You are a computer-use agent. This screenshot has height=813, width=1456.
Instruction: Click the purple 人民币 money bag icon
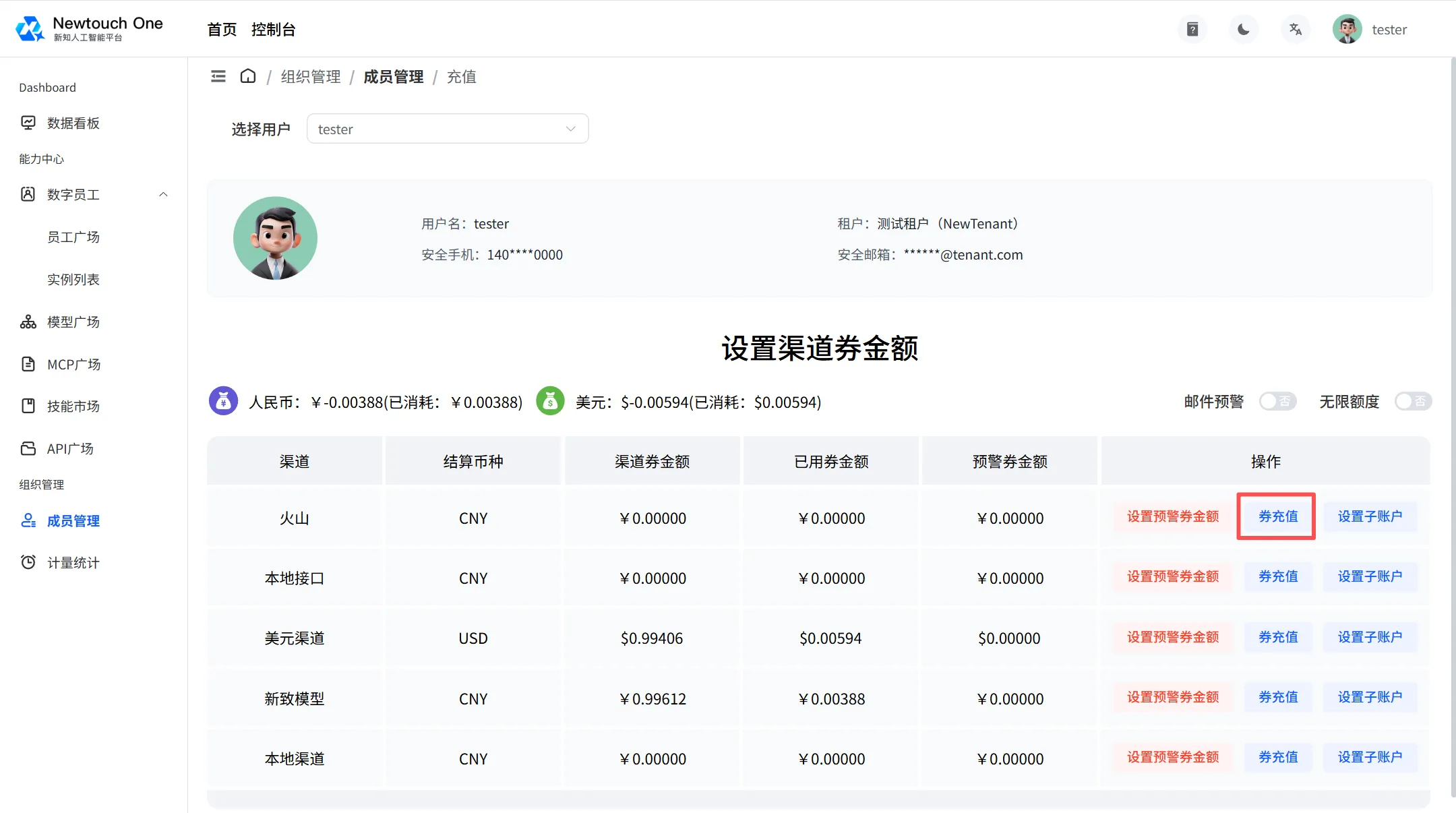223,401
